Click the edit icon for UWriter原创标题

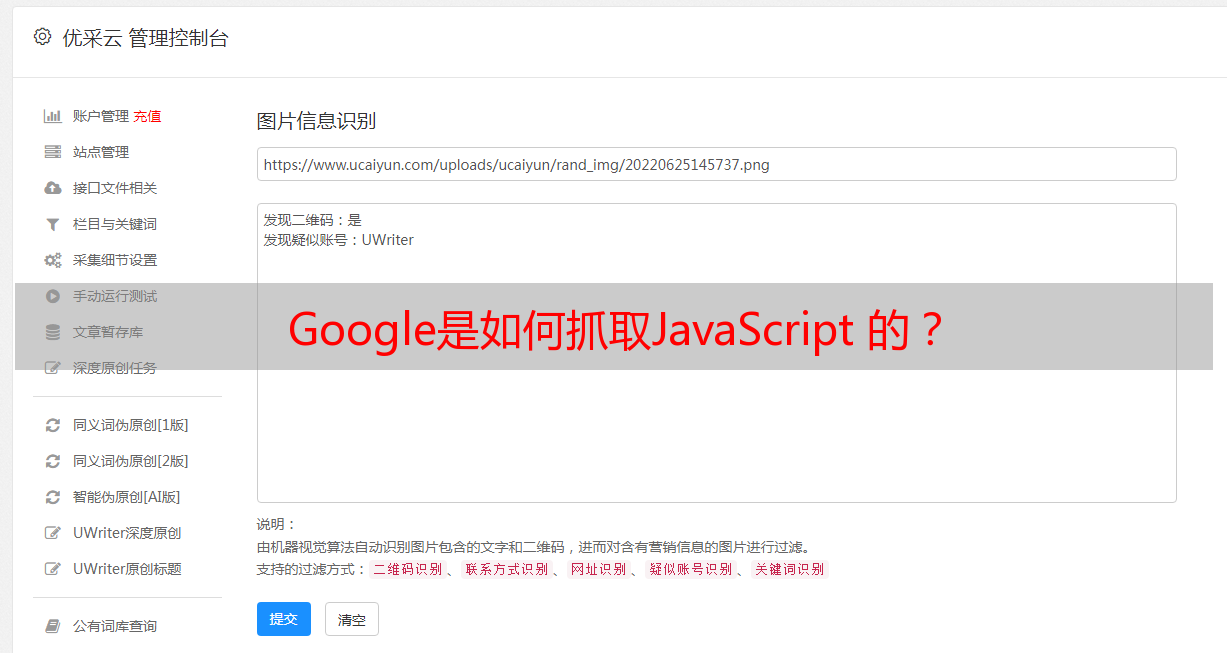tap(53, 569)
